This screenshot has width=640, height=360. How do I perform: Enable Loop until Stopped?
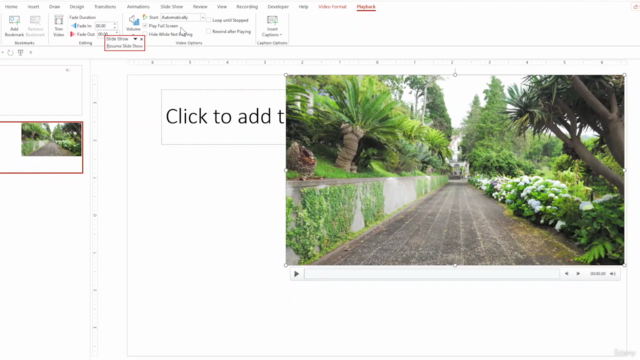(x=209, y=20)
